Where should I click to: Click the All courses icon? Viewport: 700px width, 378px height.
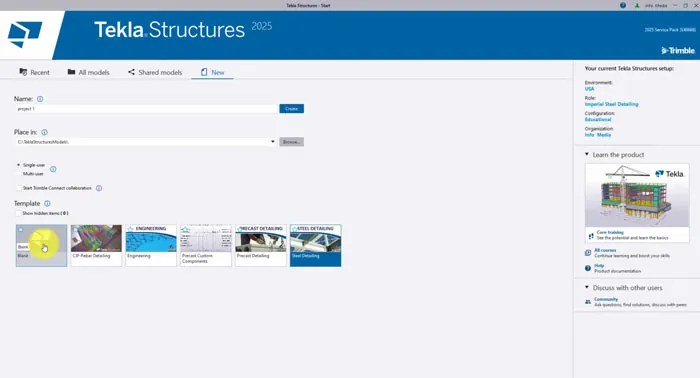pos(588,253)
